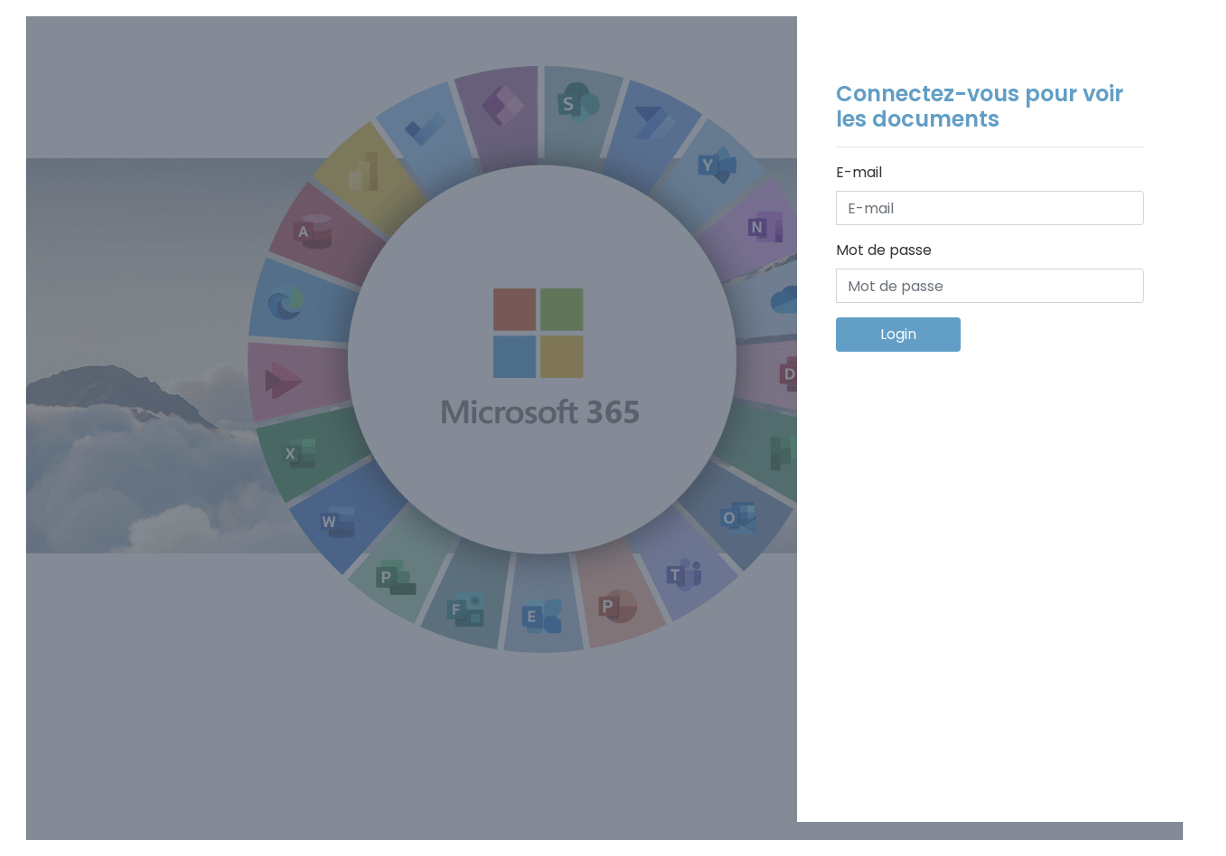The width and height of the screenshot is (1226, 856).
Task: Click the green Excel 'X' icon
Action: coord(299,454)
